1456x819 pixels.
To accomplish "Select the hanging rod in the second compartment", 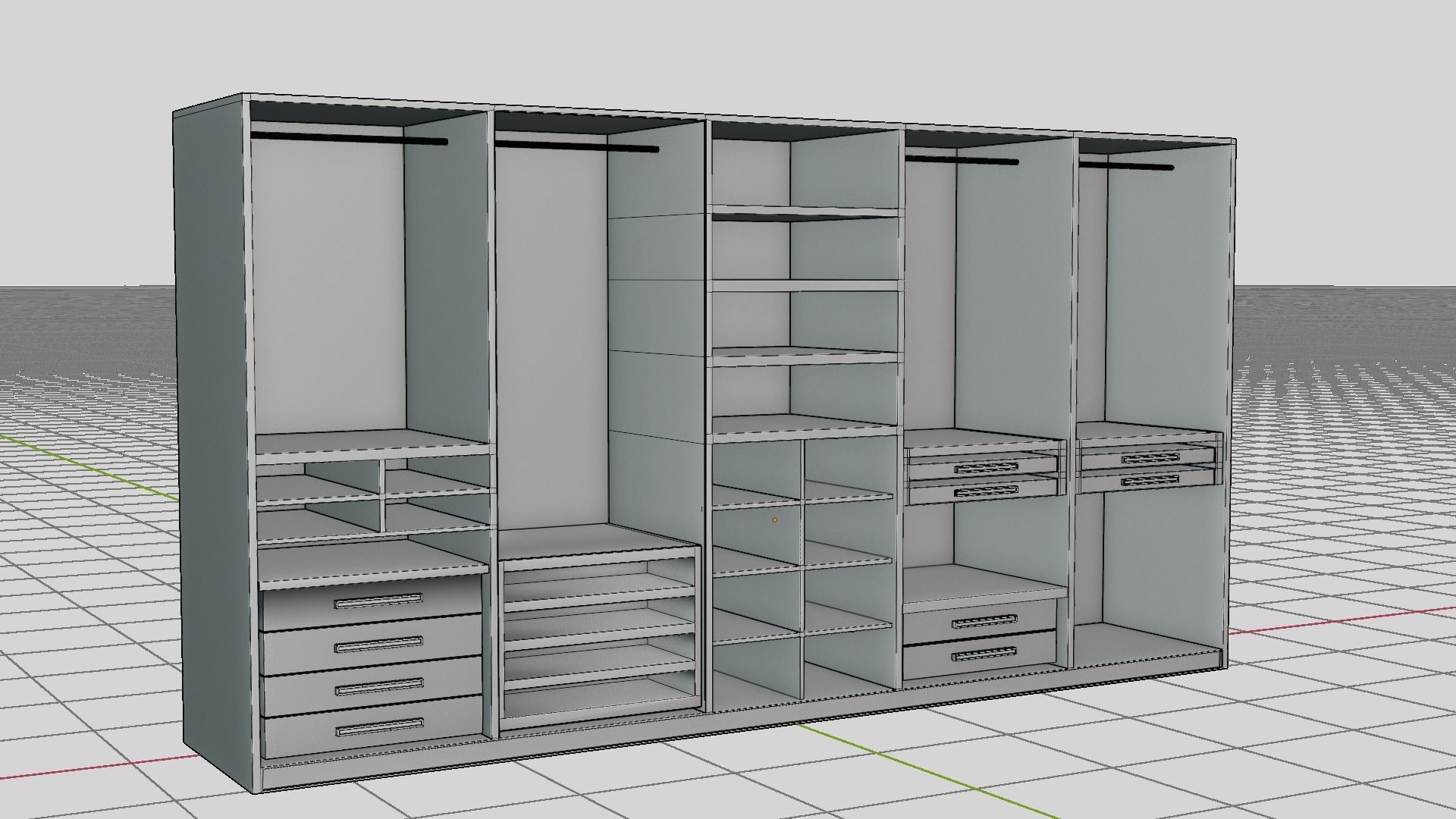I will pos(576,145).
